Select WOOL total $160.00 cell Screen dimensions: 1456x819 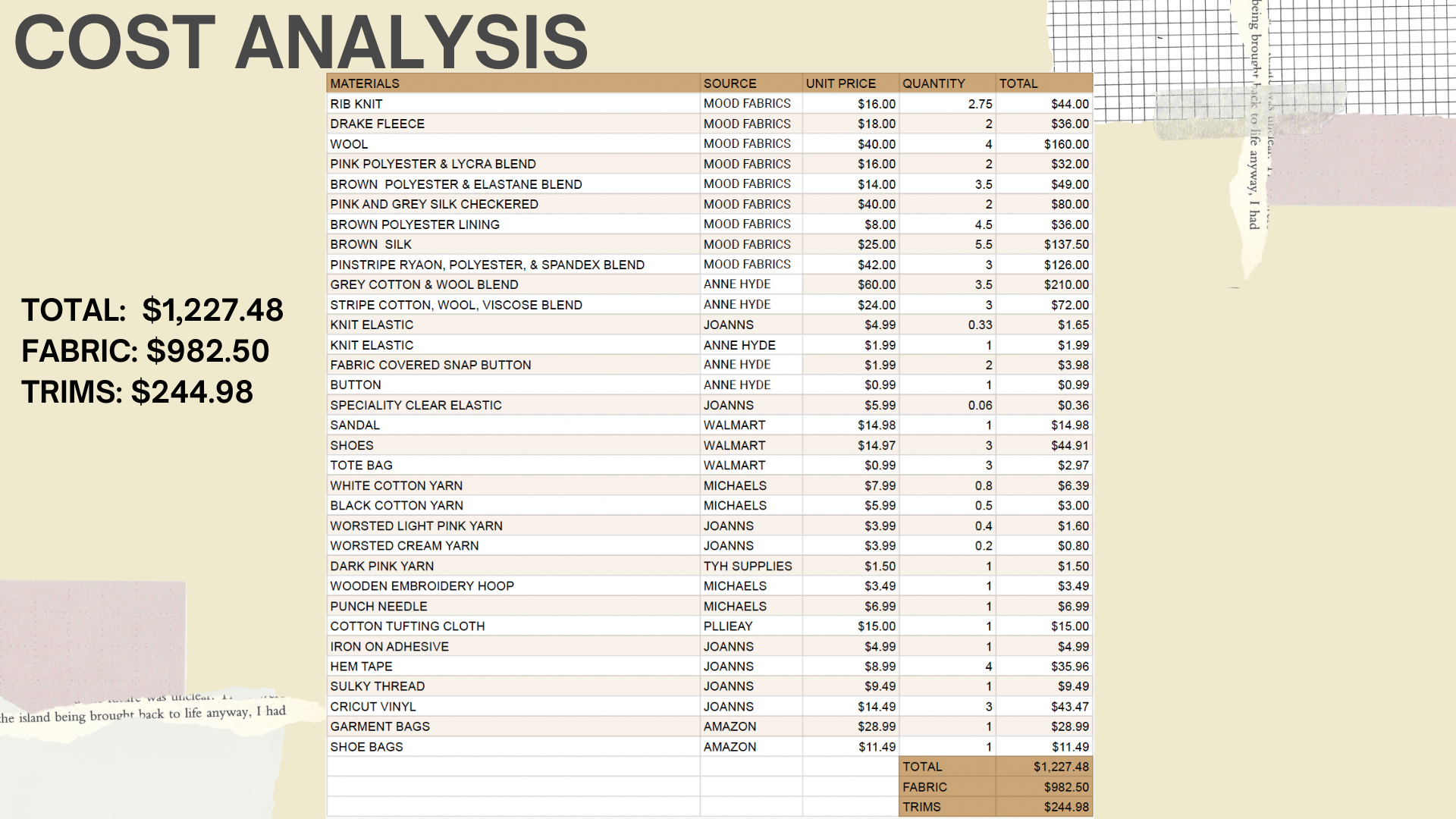pos(1044,144)
